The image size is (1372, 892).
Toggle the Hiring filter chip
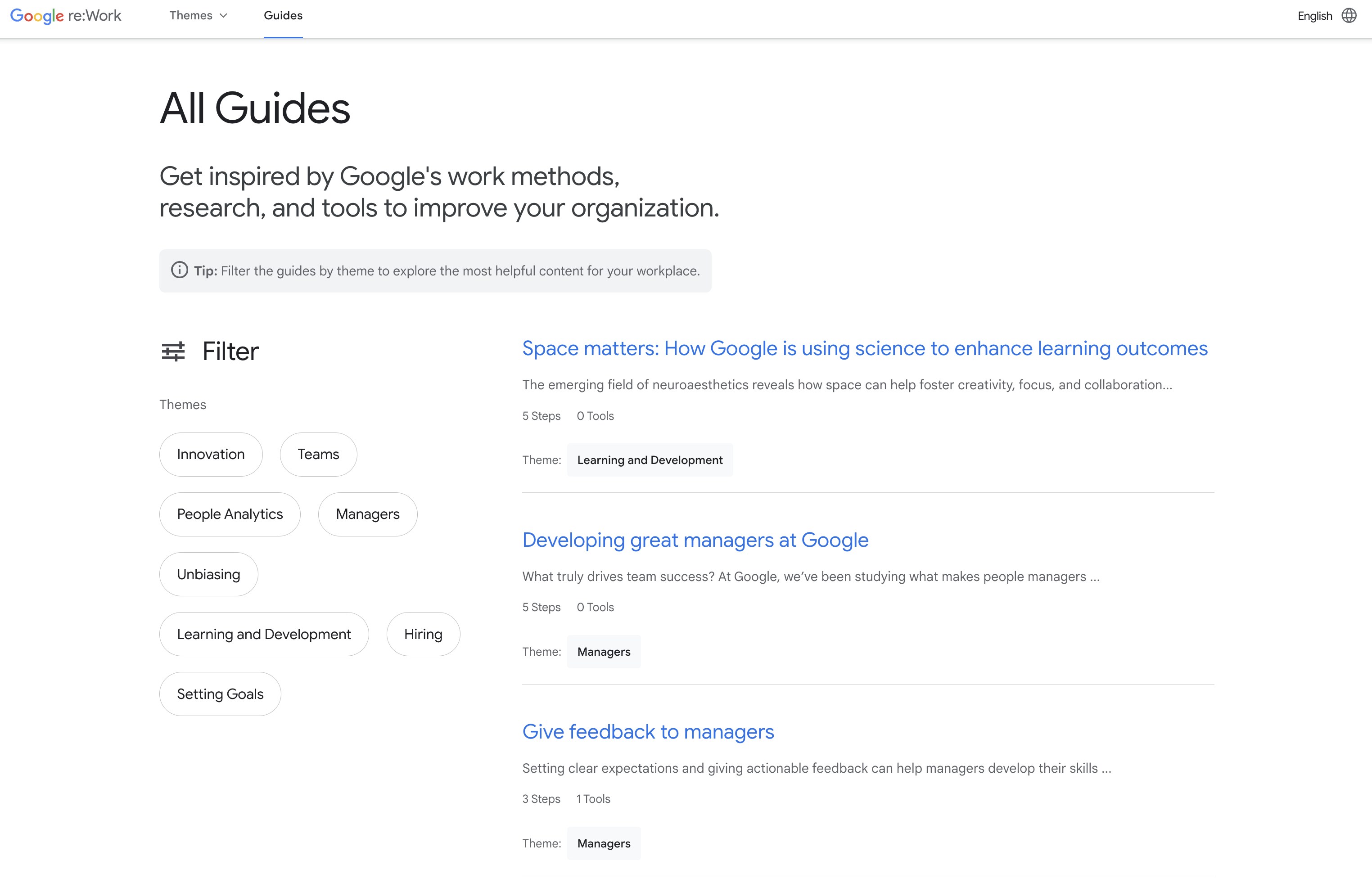tap(423, 634)
